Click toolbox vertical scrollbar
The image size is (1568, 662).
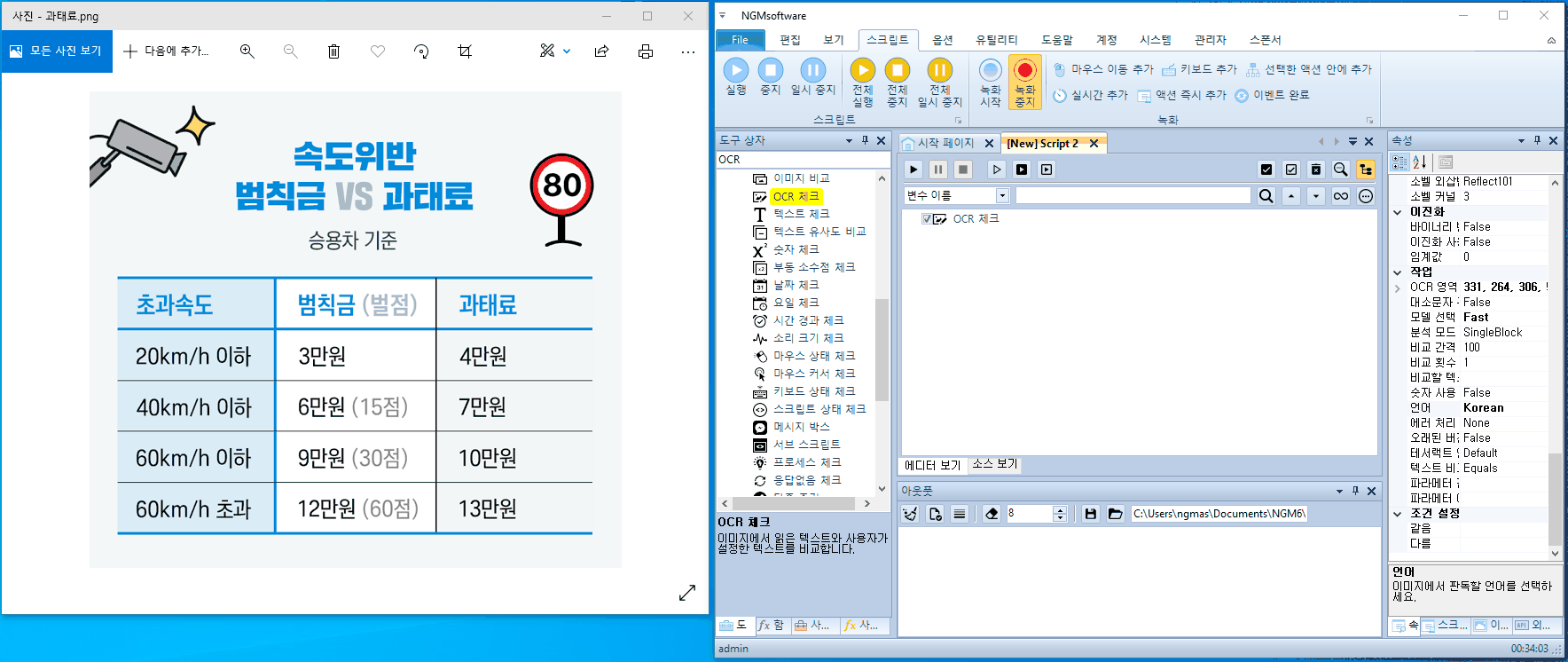882,349
